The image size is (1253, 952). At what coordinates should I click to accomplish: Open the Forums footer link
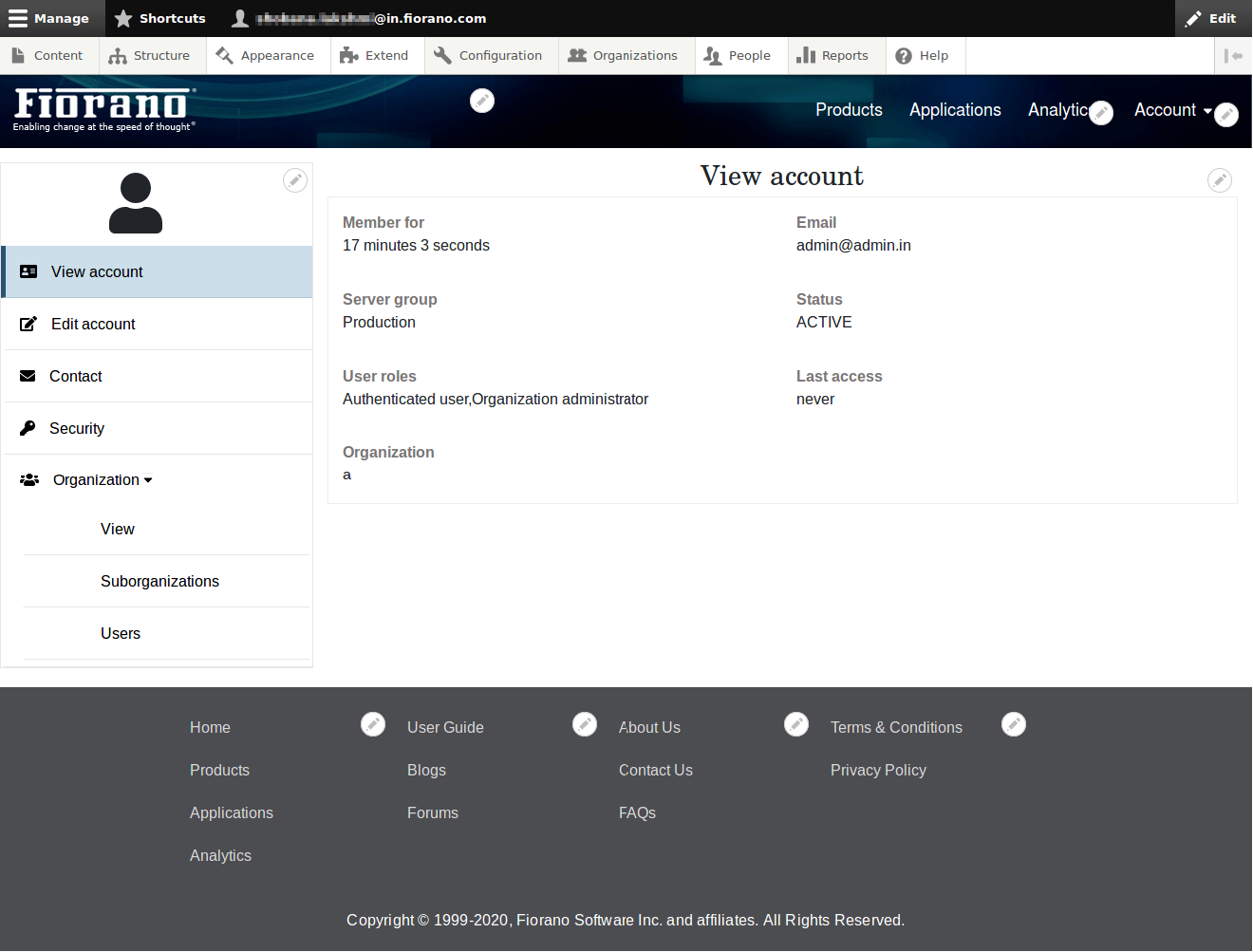pos(433,813)
